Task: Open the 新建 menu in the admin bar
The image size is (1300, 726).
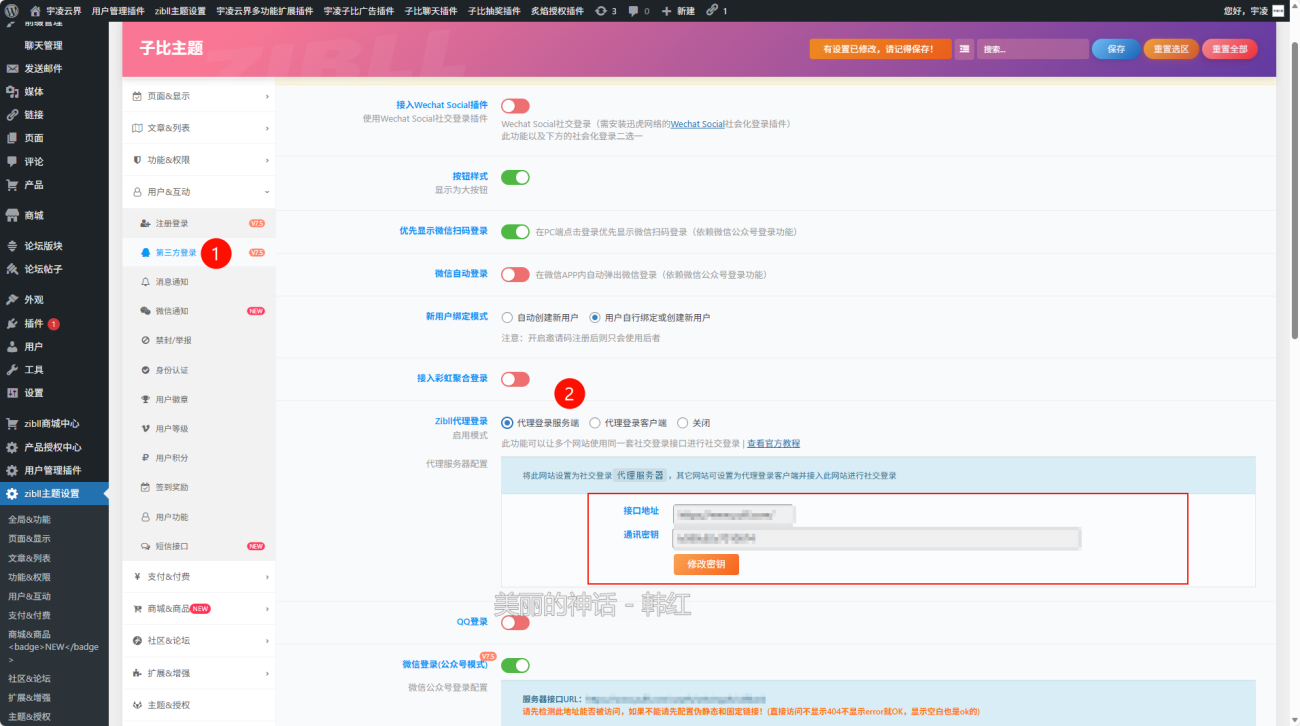Action: [680, 10]
